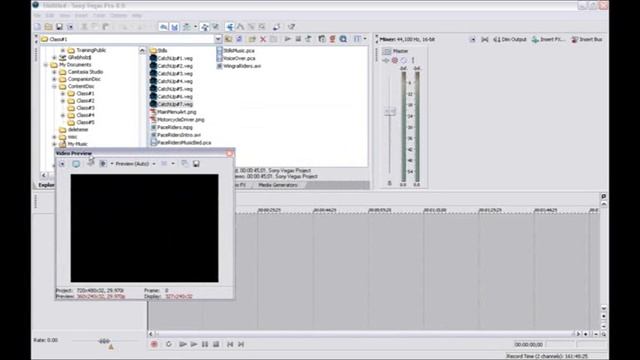
Task: Collapse the My Documents tree node
Action: coord(46,65)
